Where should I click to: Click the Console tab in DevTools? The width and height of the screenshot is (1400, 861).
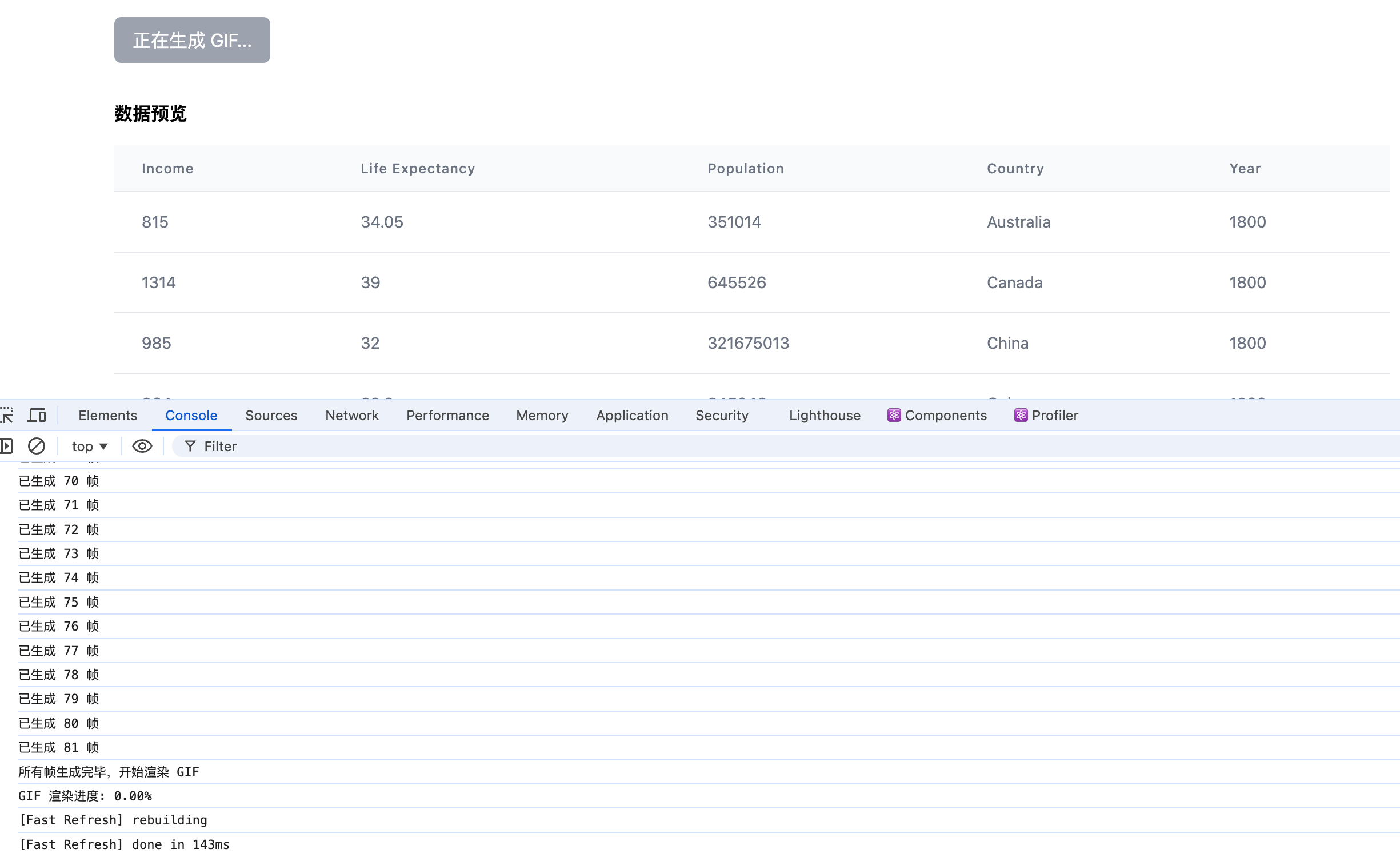(192, 415)
